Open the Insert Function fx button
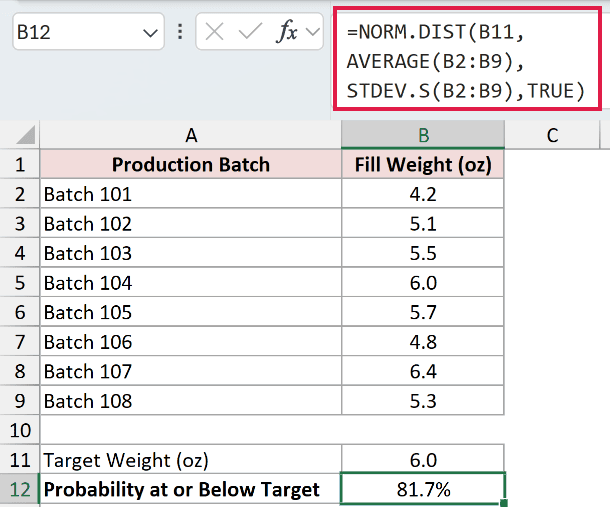Viewport: 610px width, 507px height. (287, 31)
